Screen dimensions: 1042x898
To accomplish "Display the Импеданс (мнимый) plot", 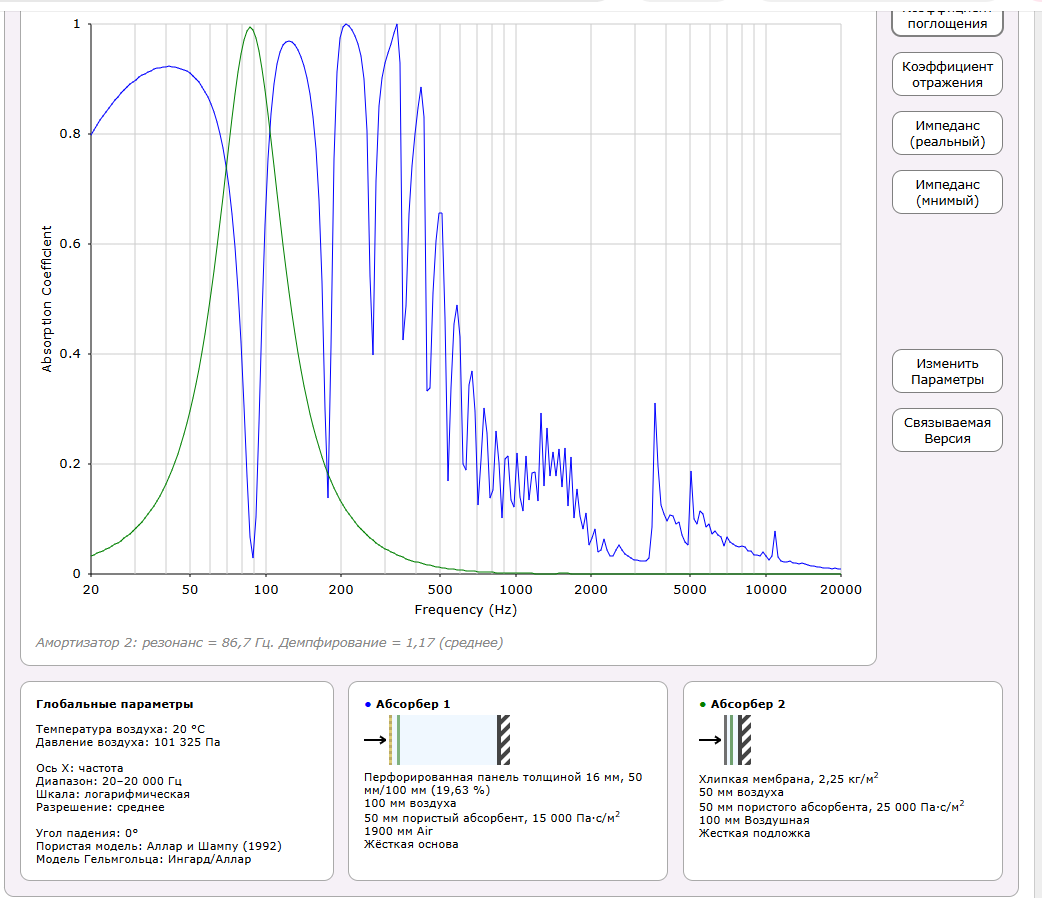I will 946,193.
